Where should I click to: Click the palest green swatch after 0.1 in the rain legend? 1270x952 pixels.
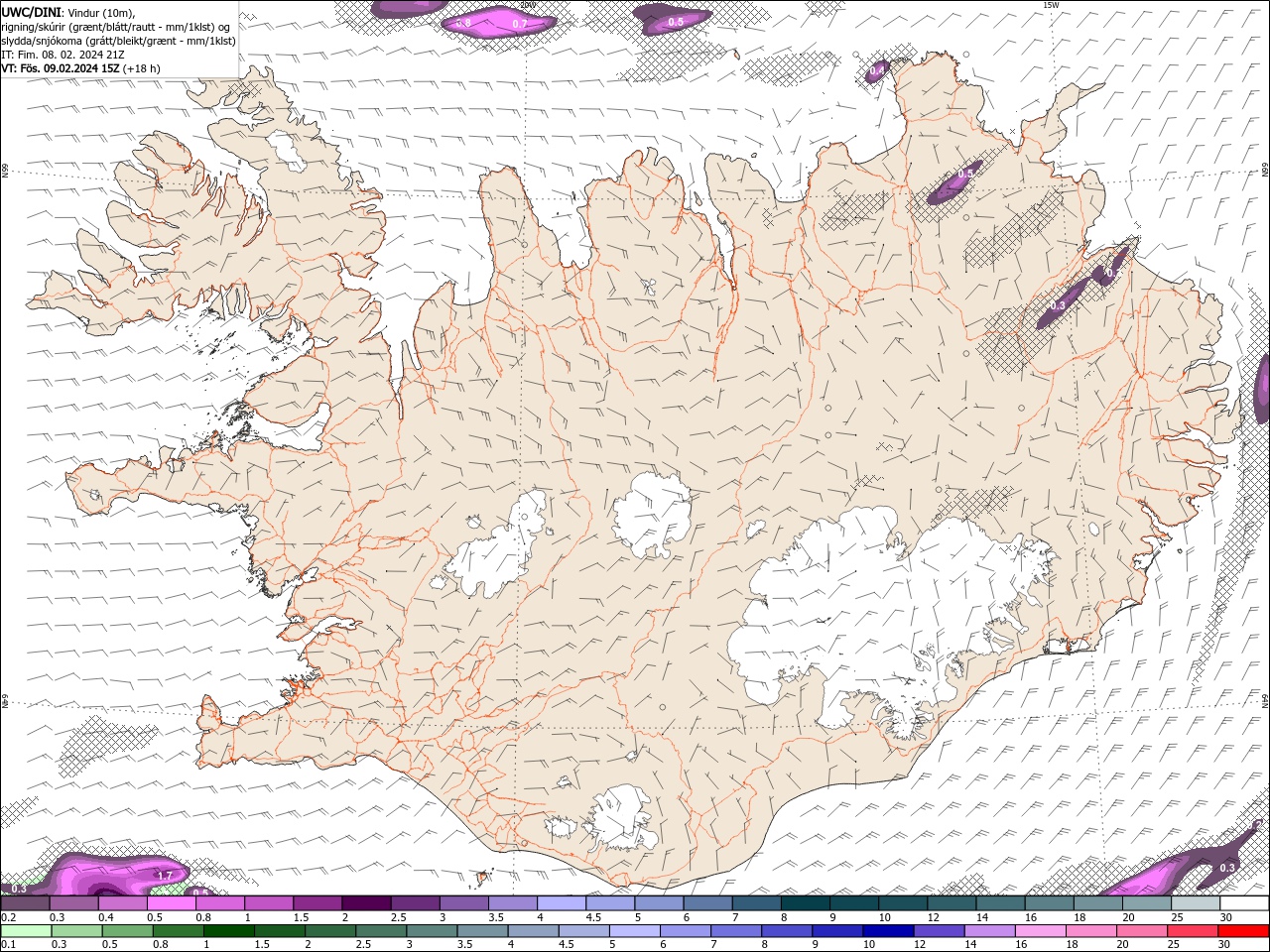tap(26, 929)
